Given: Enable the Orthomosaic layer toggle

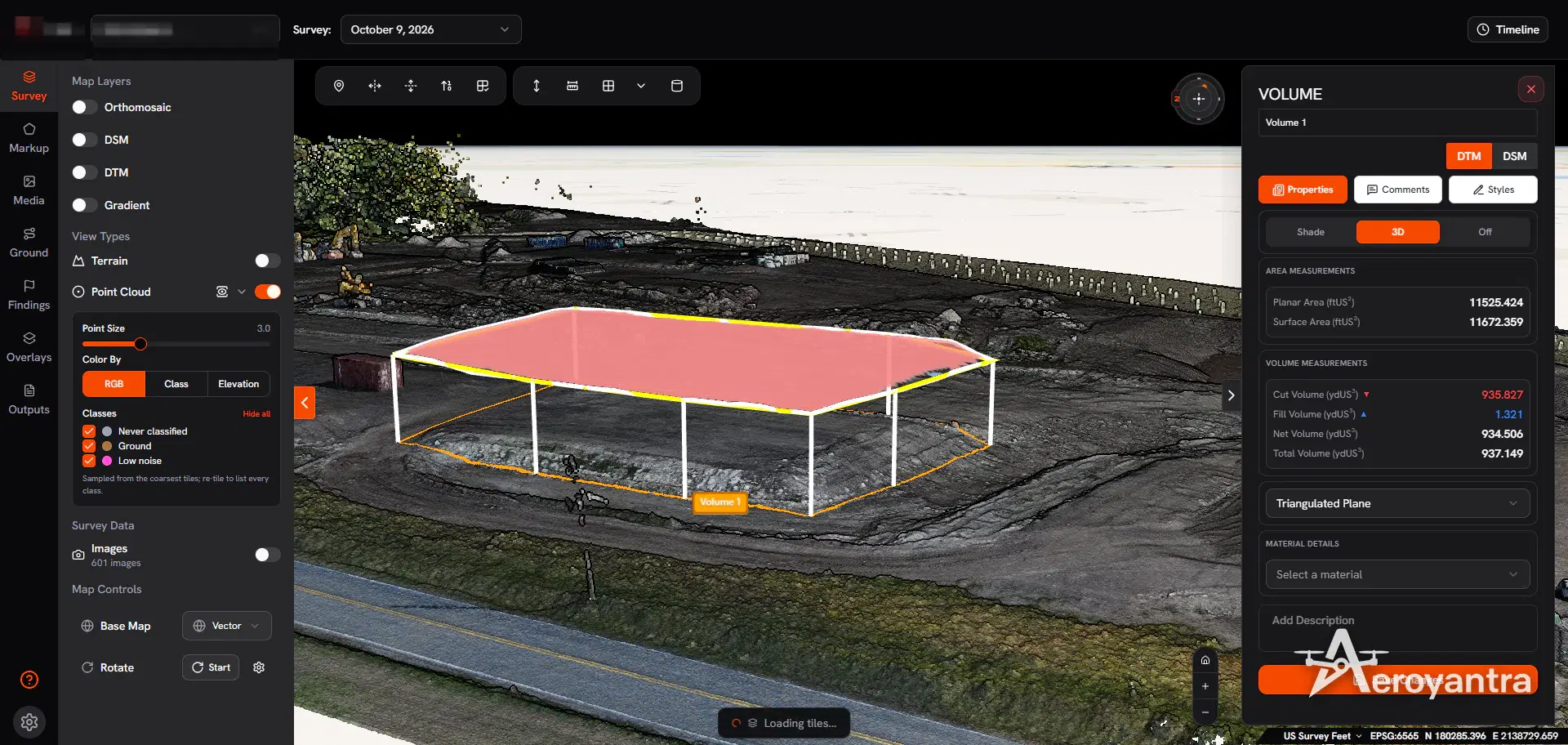Looking at the screenshot, I should [x=84, y=107].
